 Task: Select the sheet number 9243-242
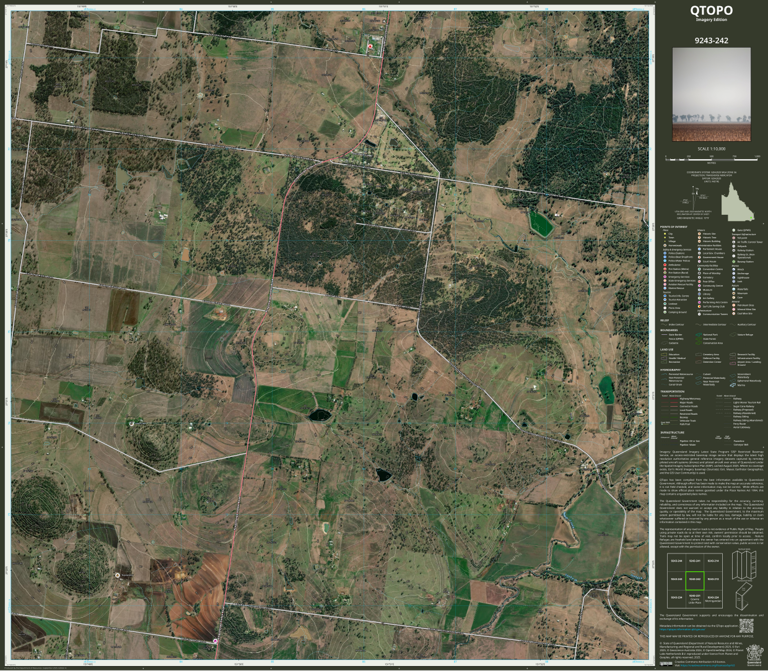[711, 41]
